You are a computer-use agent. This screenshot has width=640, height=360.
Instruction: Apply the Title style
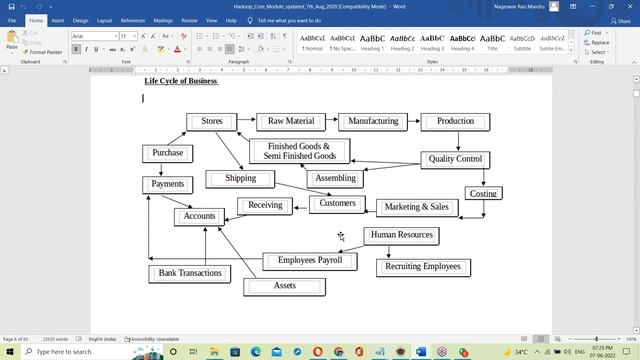click(x=492, y=42)
